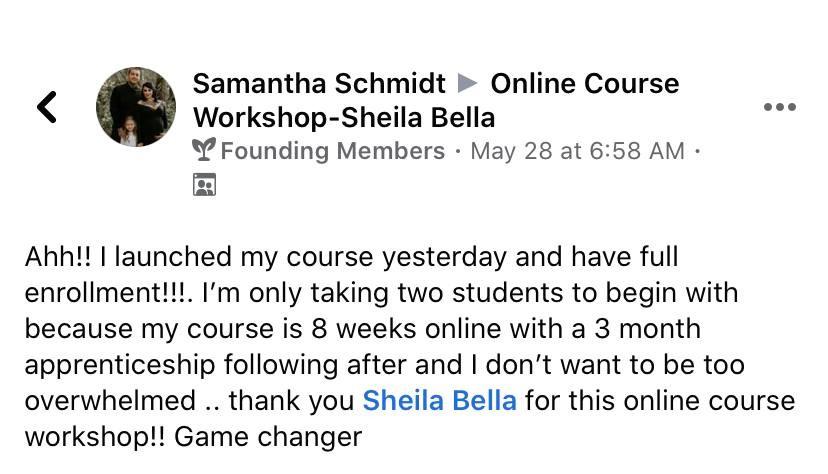Open the Online Course group name link

click(x=585, y=83)
